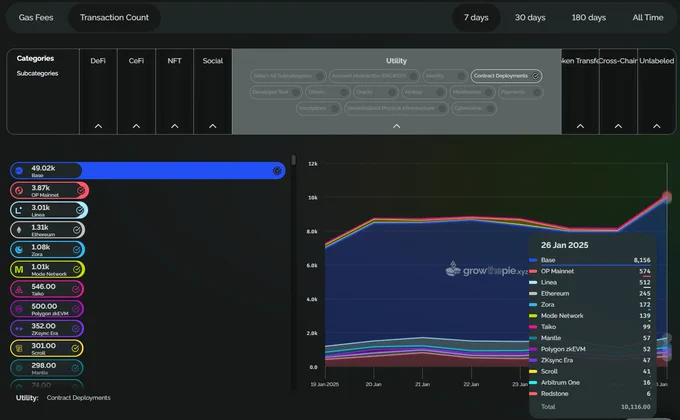680x420 pixels.
Task: Open the CeFi category header
Action: (136, 61)
